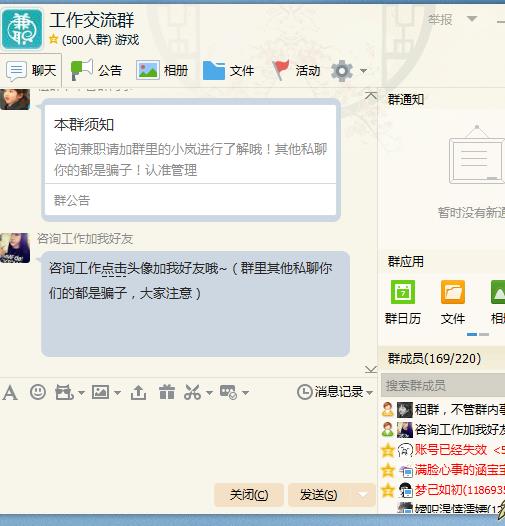Expand the send button options arrow
Screen dimensions: 505x526
point(363,495)
